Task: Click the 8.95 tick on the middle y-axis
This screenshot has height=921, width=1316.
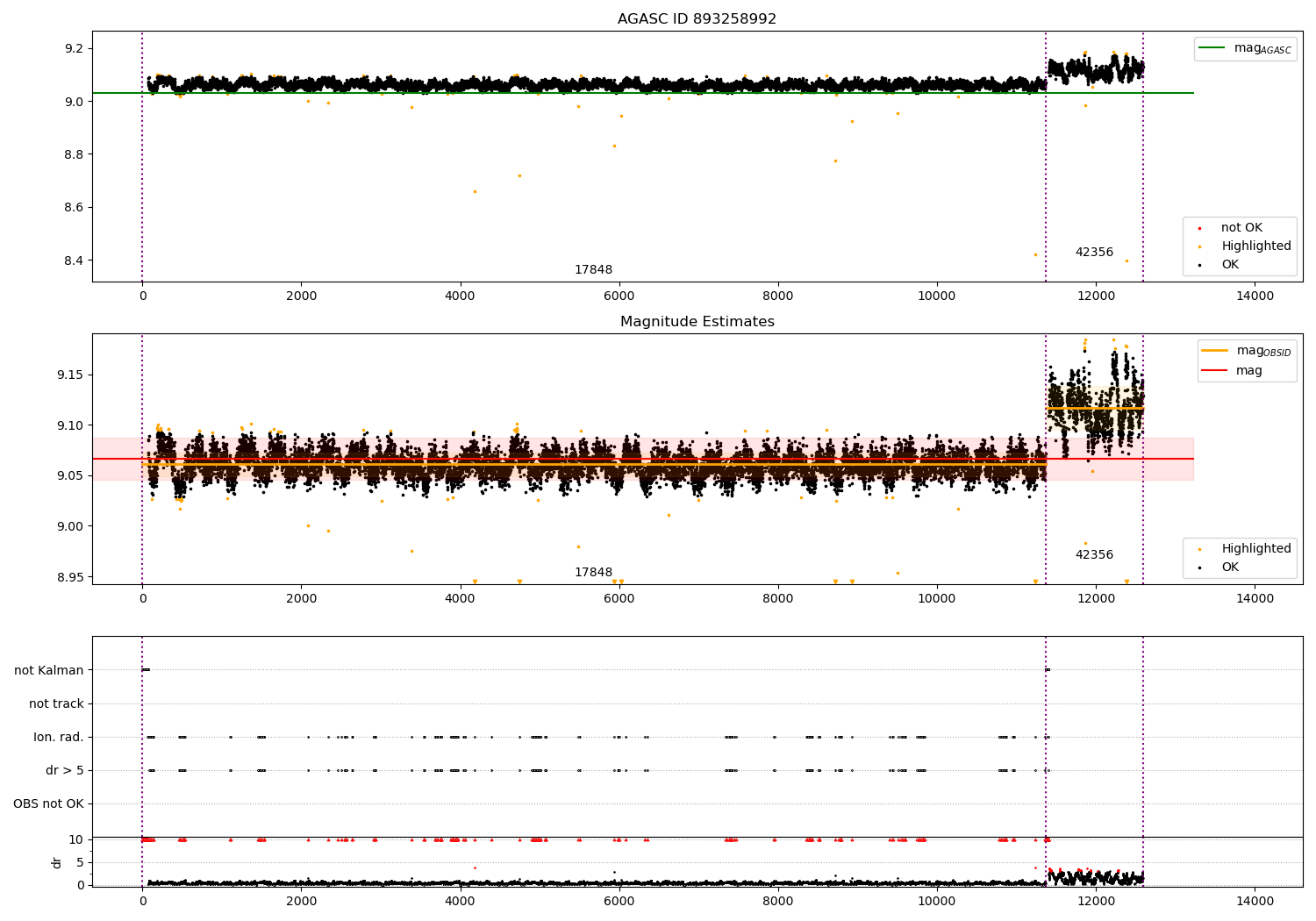Action: [x=69, y=577]
